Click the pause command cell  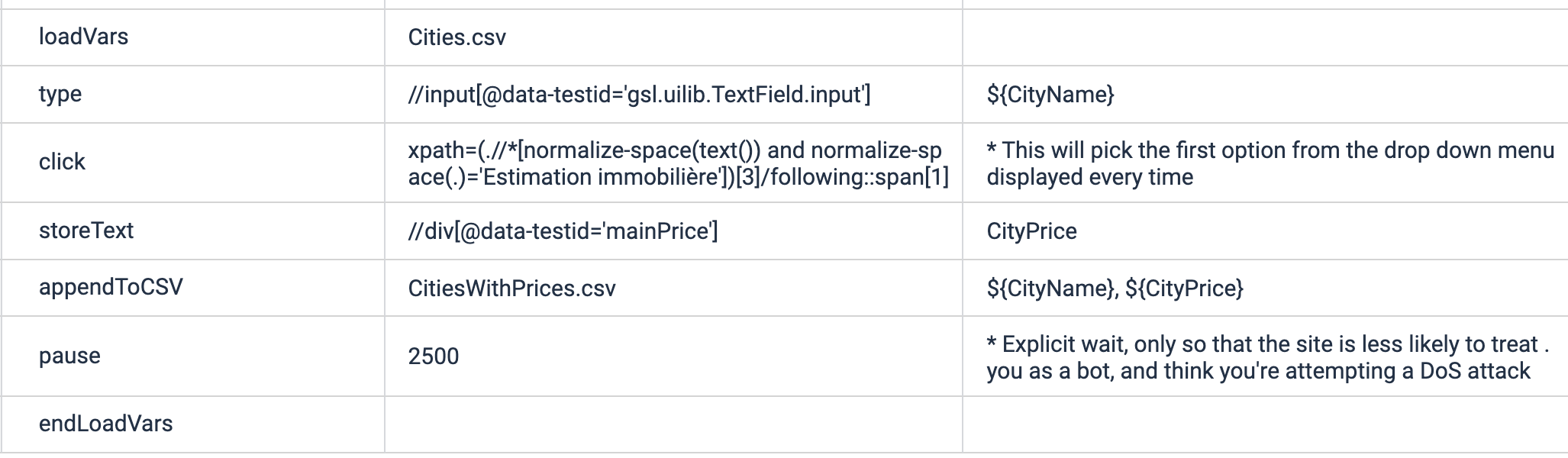pos(69,356)
